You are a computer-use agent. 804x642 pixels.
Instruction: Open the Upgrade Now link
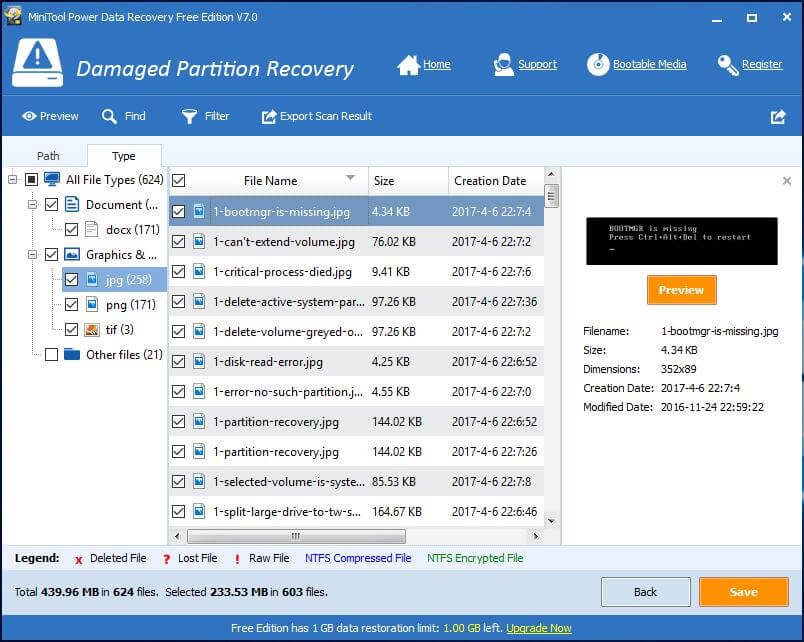(x=539, y=628)
